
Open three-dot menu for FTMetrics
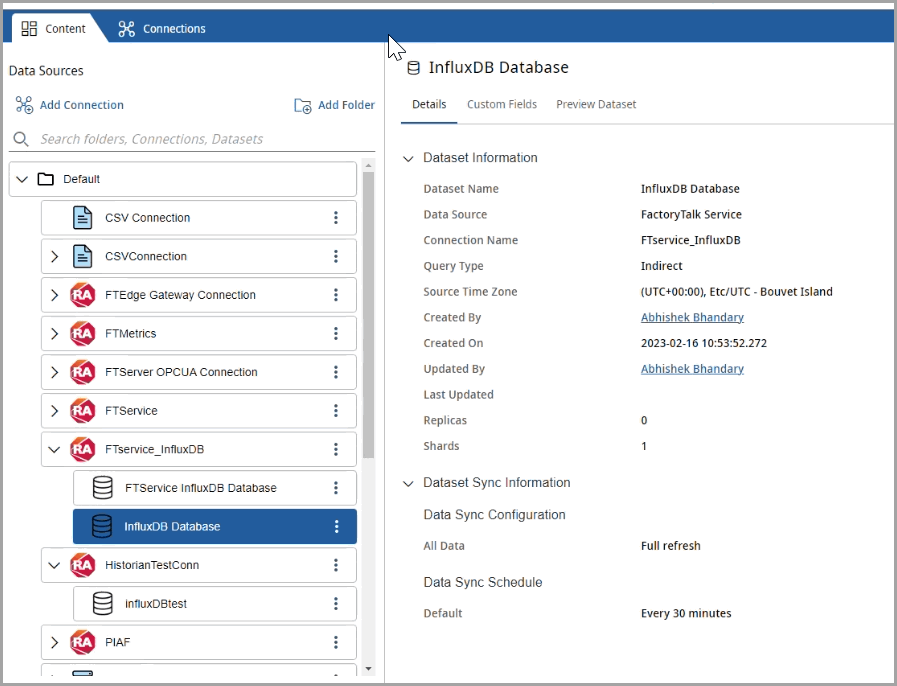(336, 334)
